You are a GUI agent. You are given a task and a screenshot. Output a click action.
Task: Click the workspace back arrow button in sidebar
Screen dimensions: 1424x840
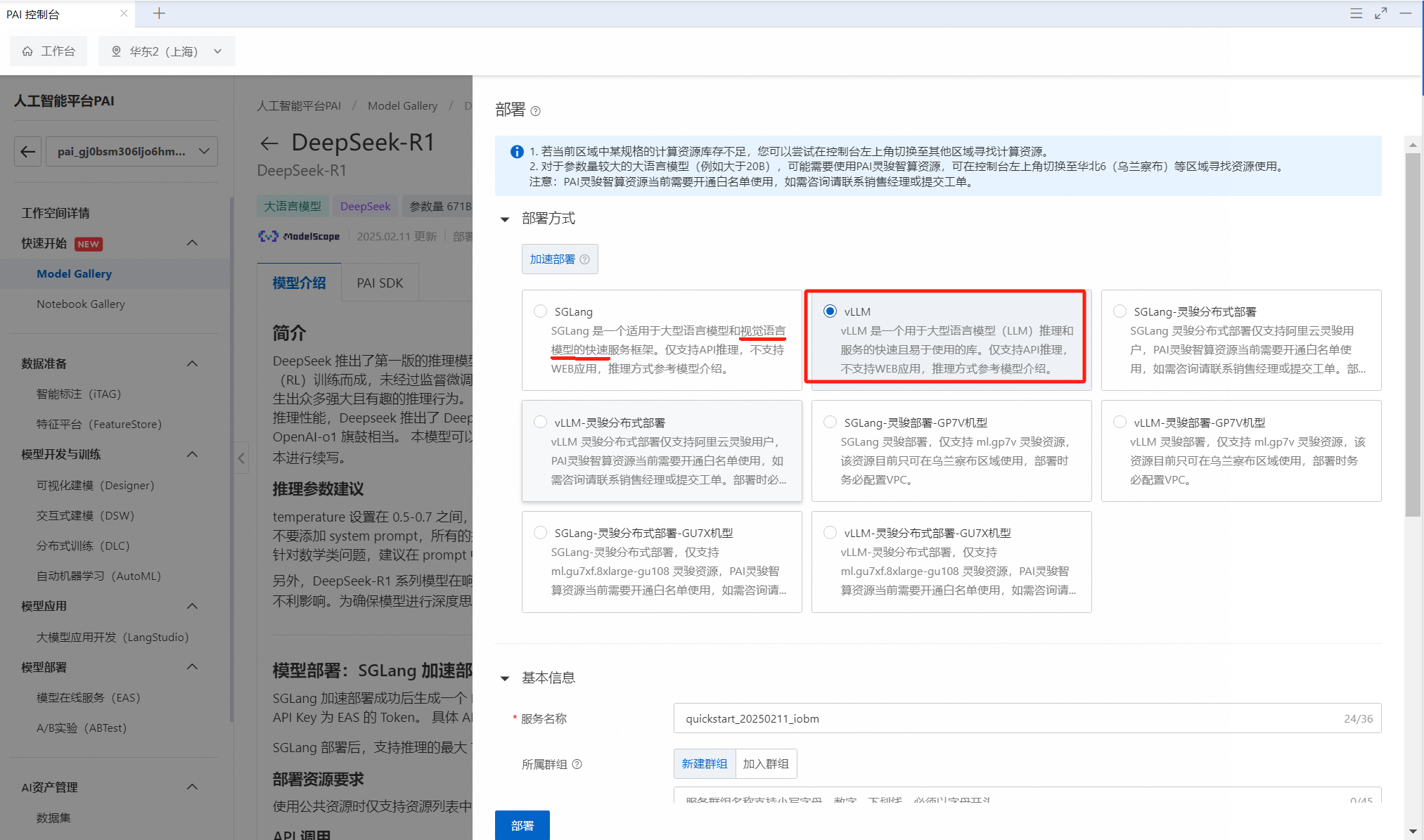pyautogui.click(x=28, y=151)
